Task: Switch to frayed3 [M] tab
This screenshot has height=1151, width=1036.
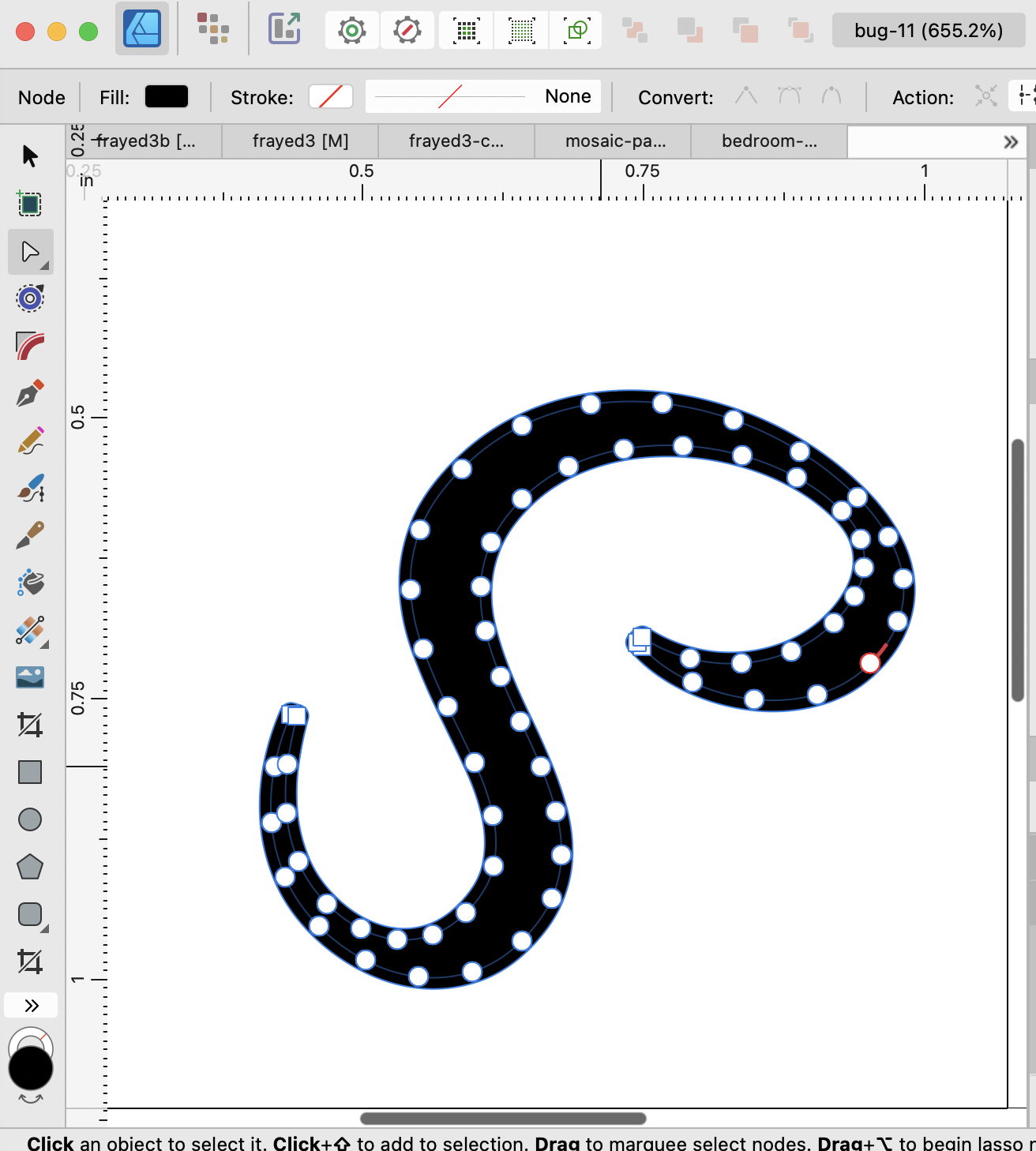Action: (x=300, y=141)
